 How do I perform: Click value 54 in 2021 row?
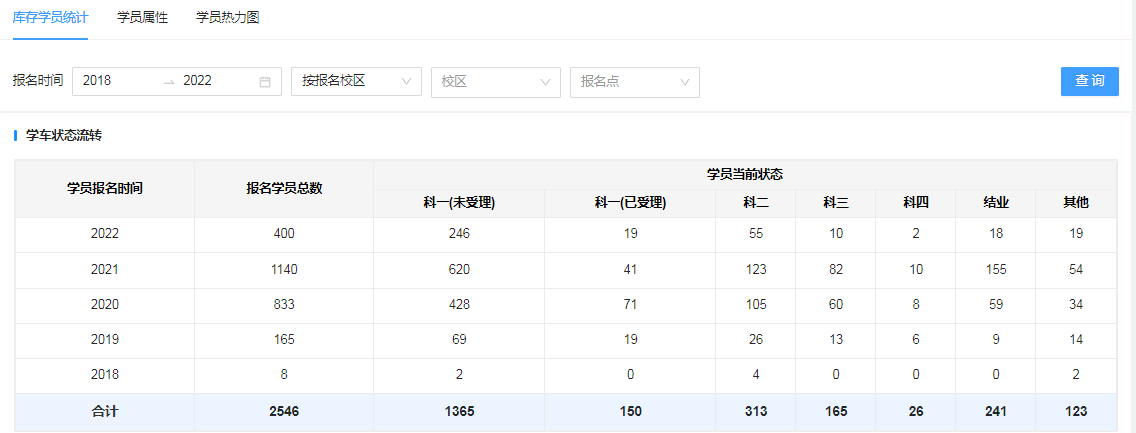pyautogui.click(x=1076, y=269)
